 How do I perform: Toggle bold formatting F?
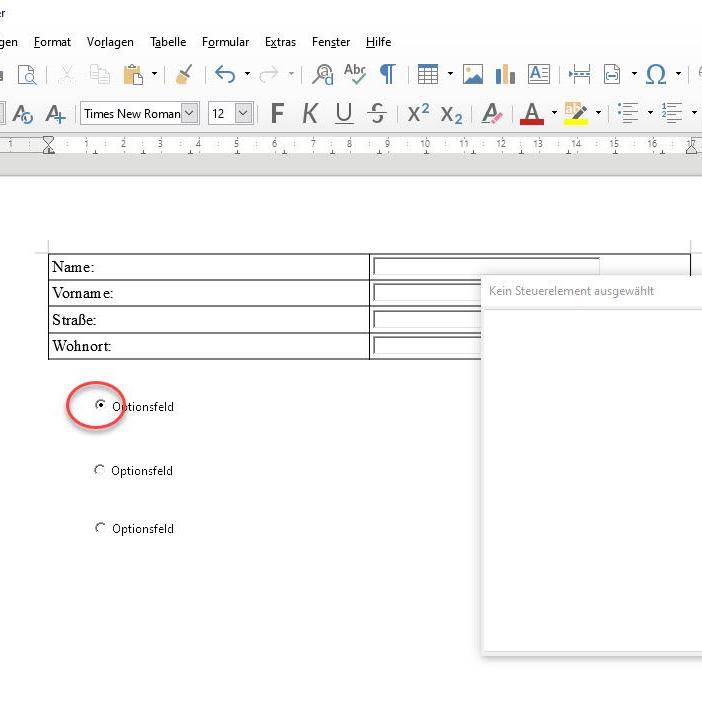(x=278, y=113)
